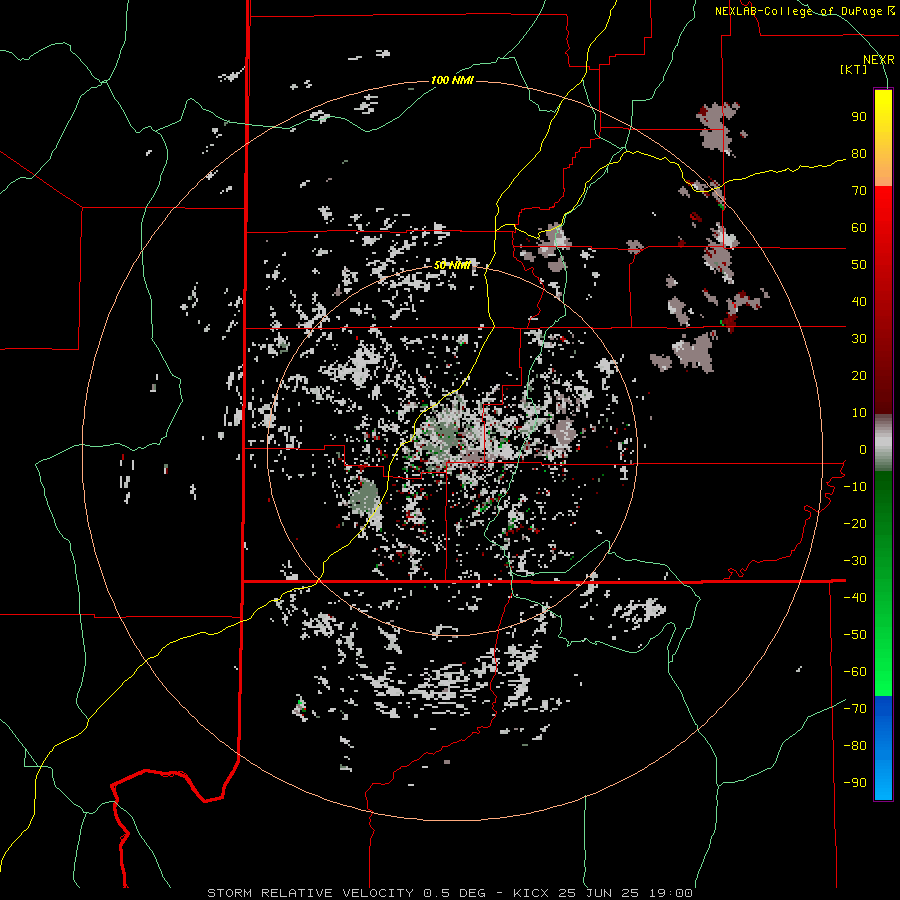Click the positive 70 knots scale value
The image size is (900, 900).
859,191
